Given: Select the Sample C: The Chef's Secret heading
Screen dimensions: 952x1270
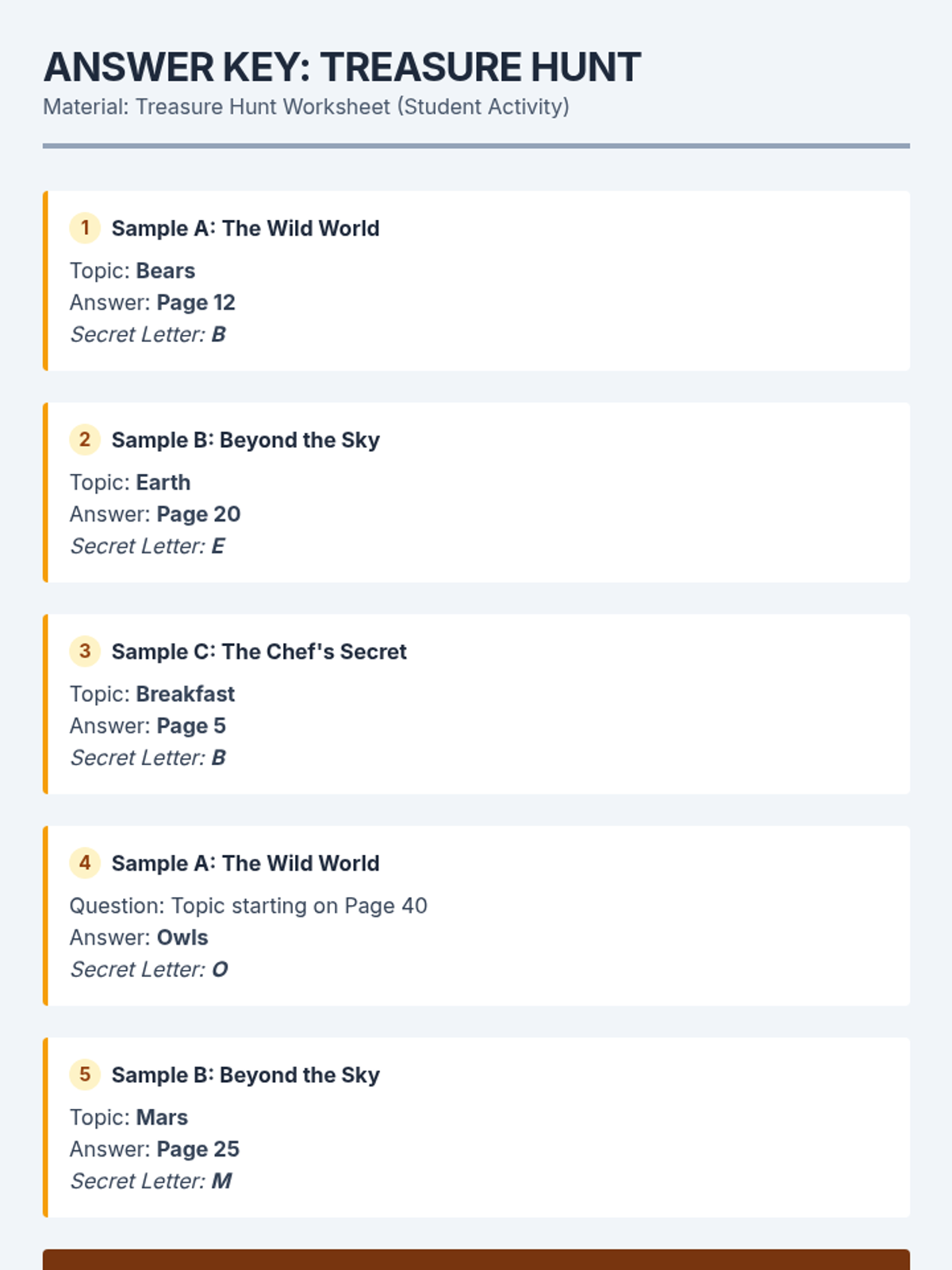Looking at the screenshot, I should (259, 652).
